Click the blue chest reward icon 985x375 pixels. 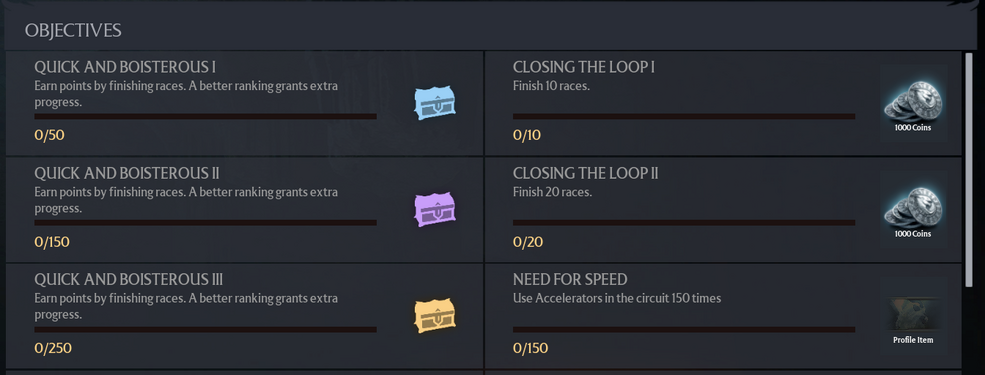tap(435, 103)
